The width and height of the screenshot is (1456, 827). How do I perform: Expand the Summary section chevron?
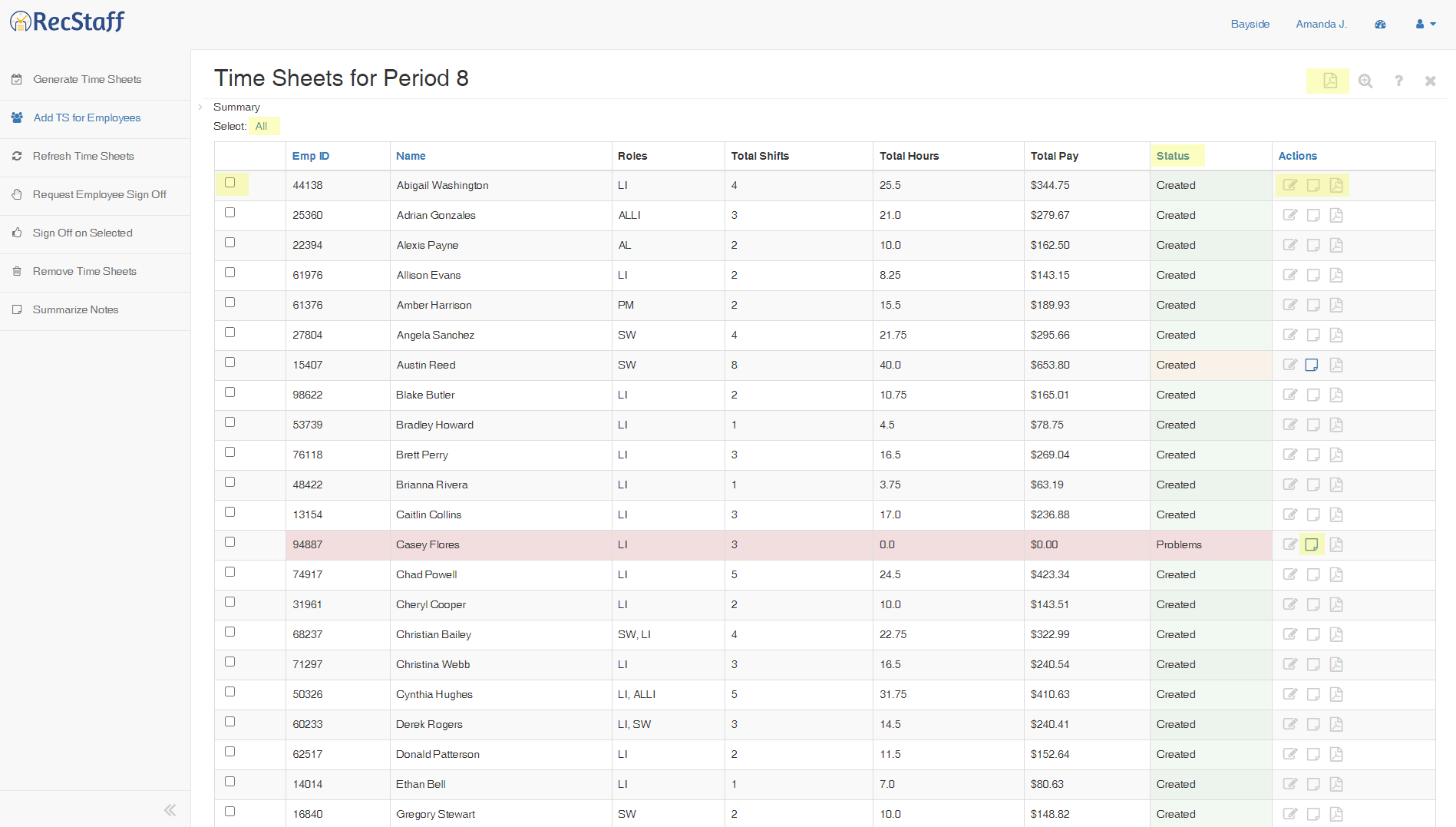coord(200,107)
